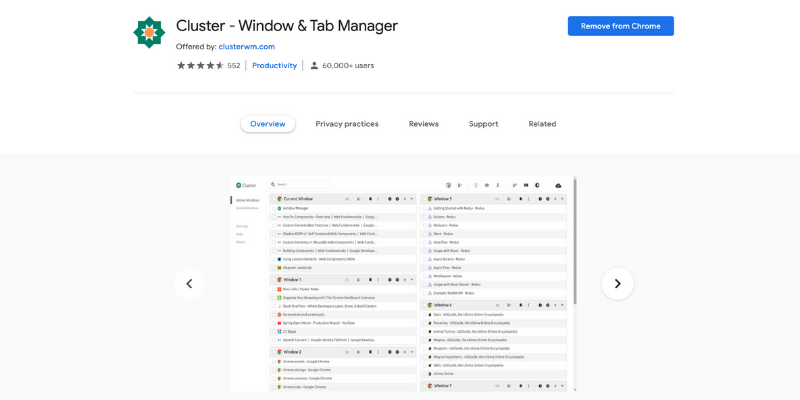This screenshot has width=800, height=400.
Task: Open the Related tab
Action: 542,124
